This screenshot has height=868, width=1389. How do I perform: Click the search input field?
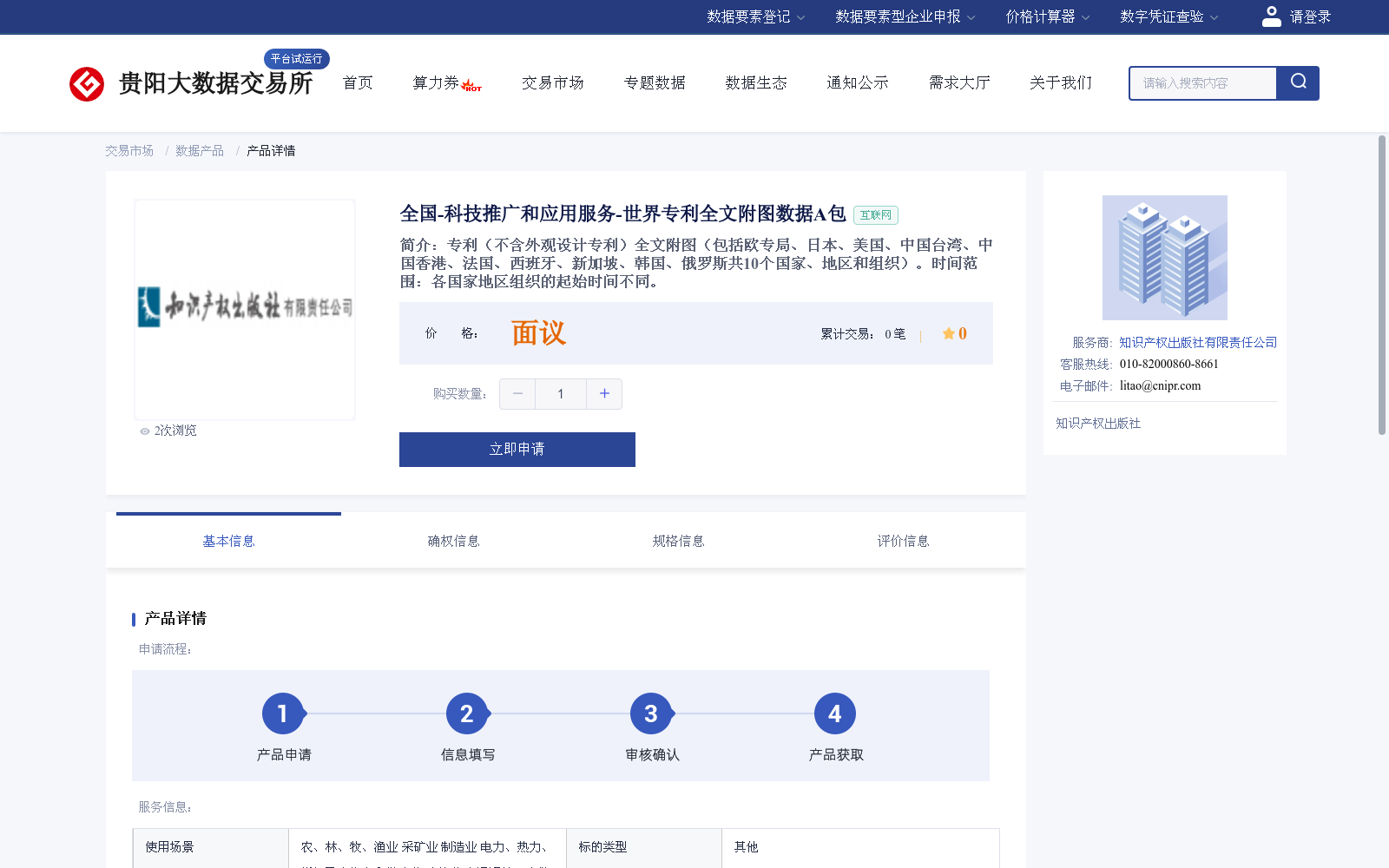[1203, 83]
